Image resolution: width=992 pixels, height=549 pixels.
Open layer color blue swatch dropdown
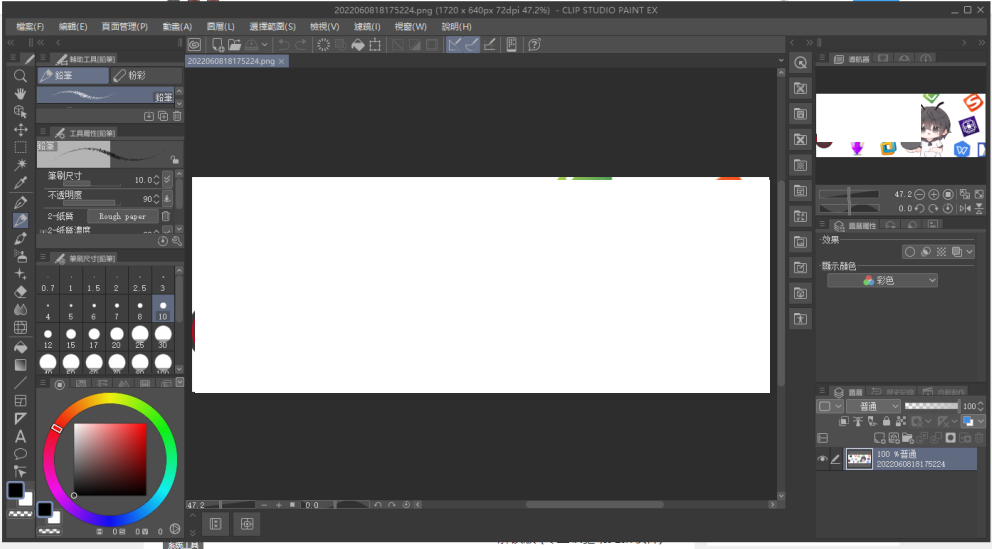[x=972, y=422]
